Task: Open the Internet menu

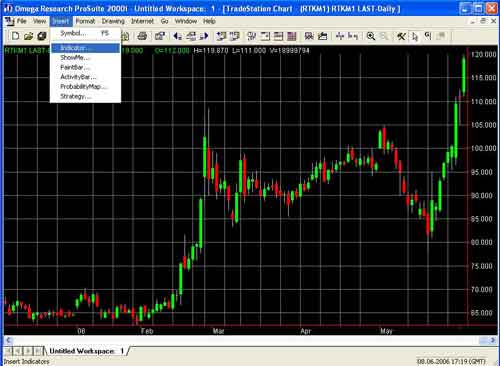Action: click(142, 21)
